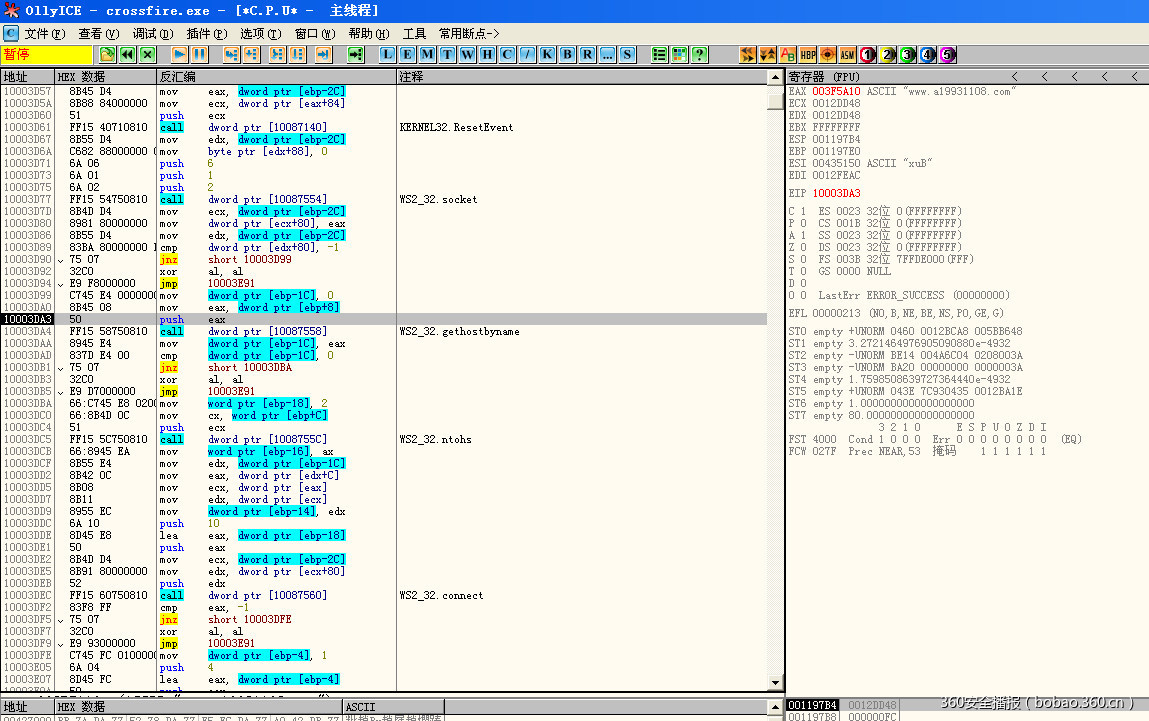Click the Restart program rewind icon
This screenshot has width=1149, height=721.
(x=128, y=54)
